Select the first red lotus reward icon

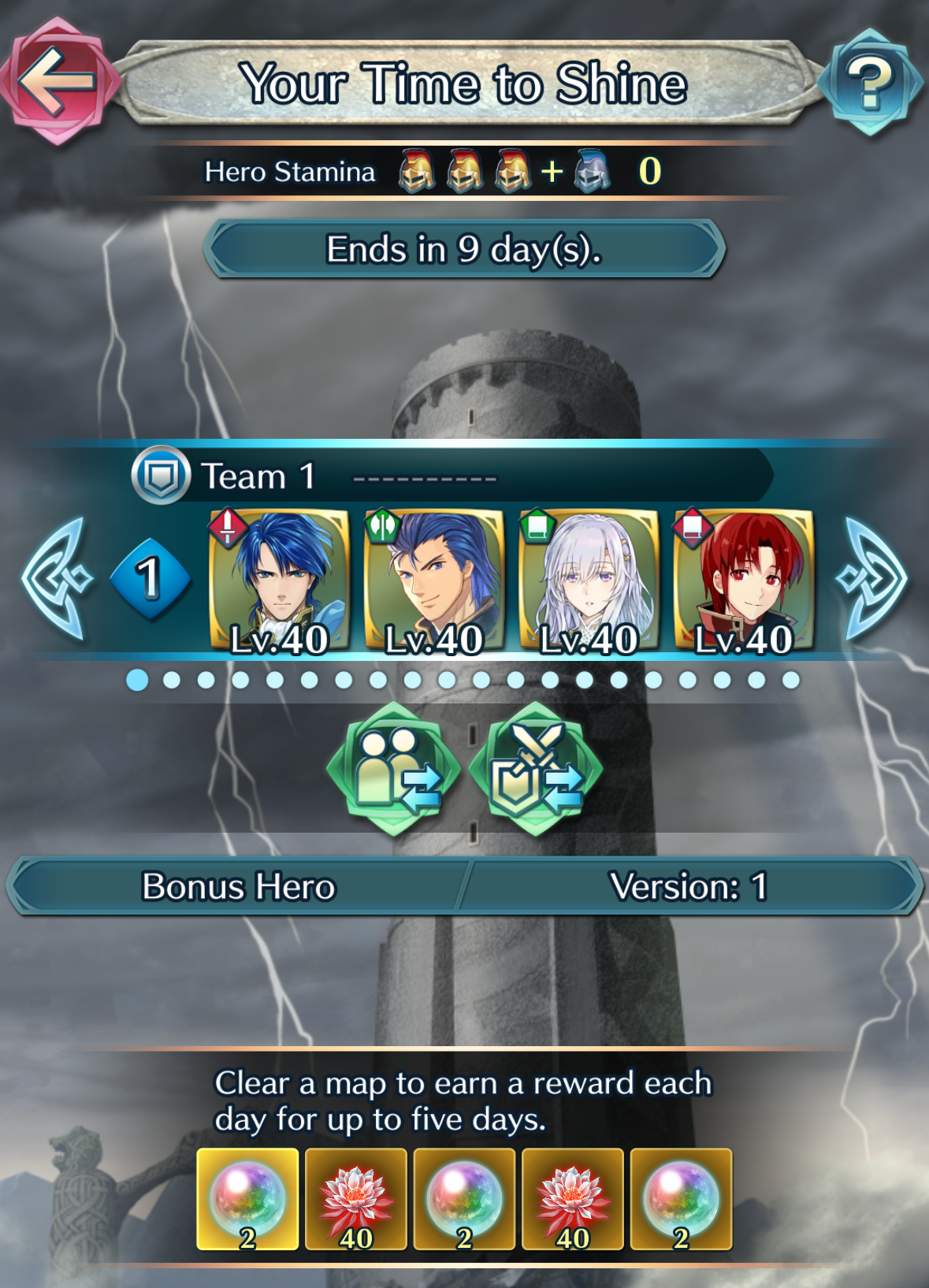point(355,1199)
